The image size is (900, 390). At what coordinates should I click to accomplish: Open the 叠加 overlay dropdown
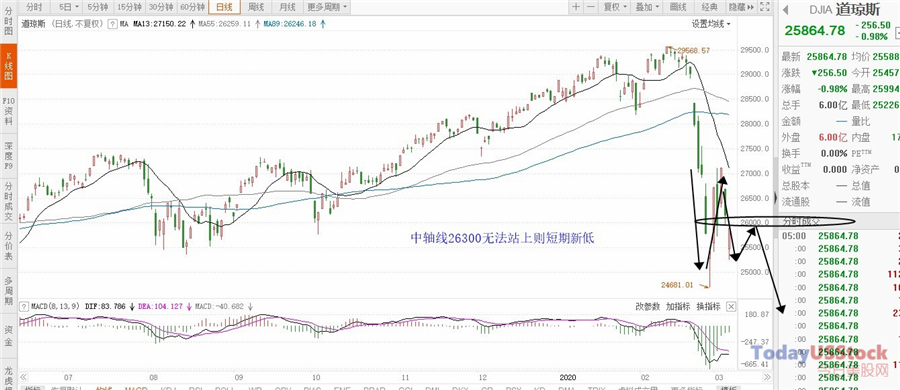pos(647,7)
